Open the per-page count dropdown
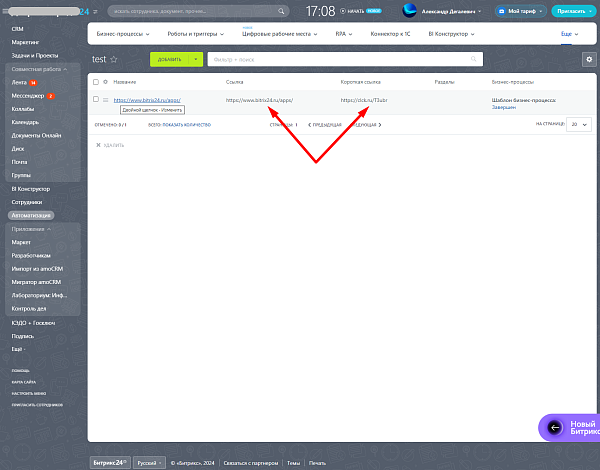This screenshot has width=600, height=470. coord(579,124)
